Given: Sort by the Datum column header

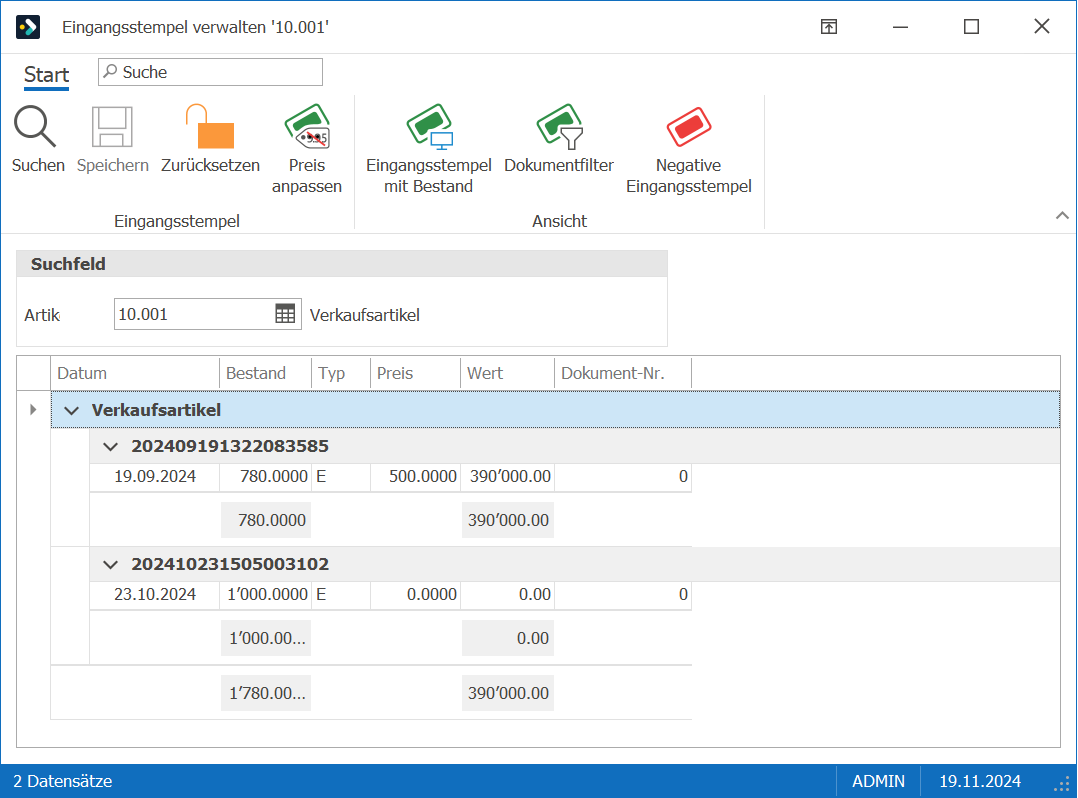Looking at the screenshot, I should point(135,373).
